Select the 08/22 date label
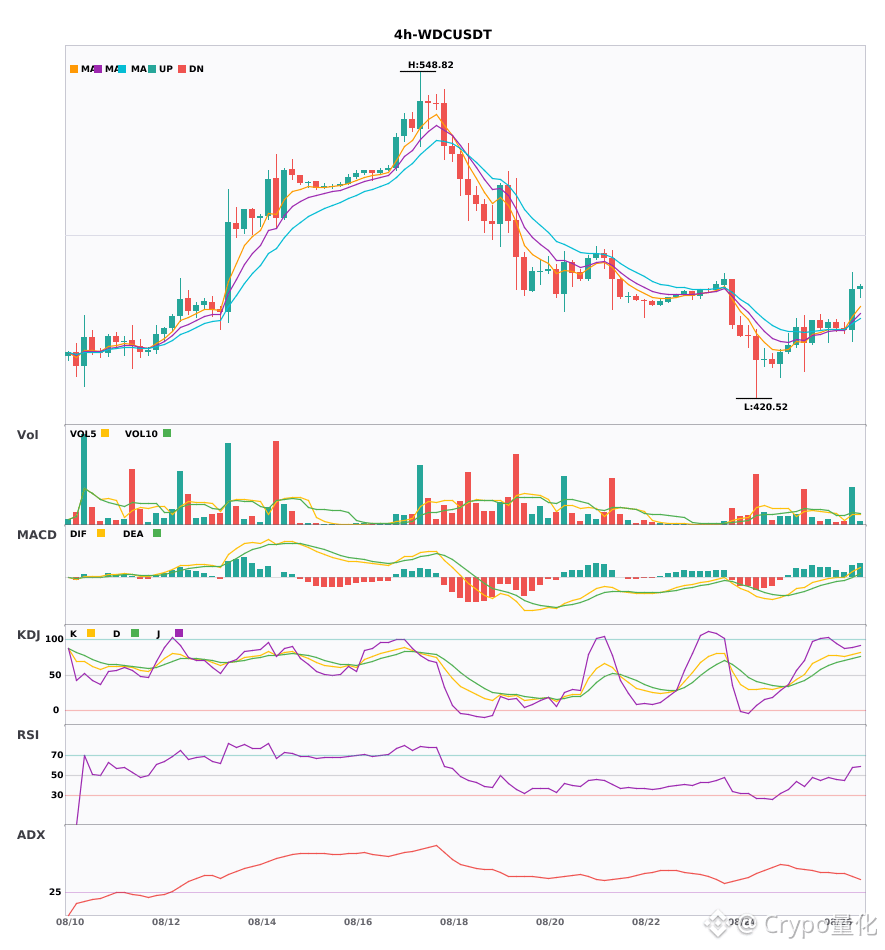The height and width of the screenshot is (950, 885). [x=646, y=922]
